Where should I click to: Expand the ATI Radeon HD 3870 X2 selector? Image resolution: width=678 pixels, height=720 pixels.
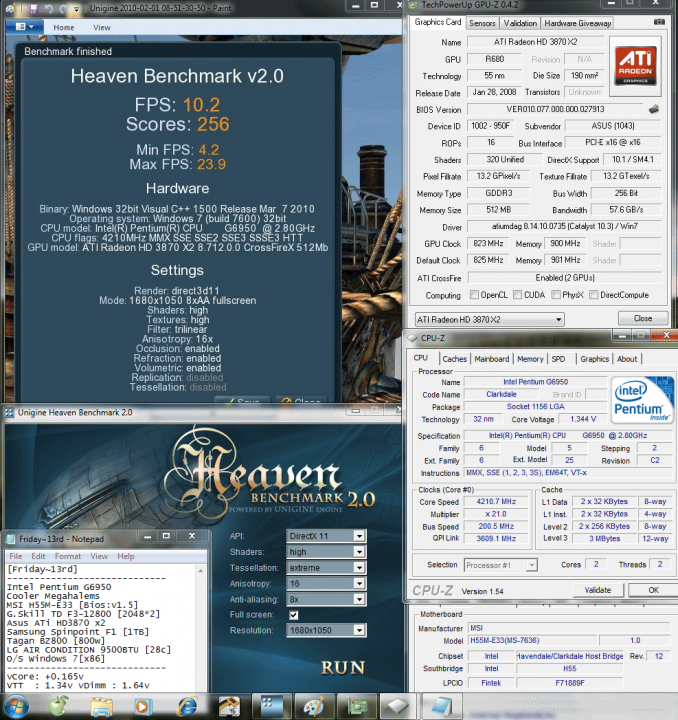click(558, 319)
